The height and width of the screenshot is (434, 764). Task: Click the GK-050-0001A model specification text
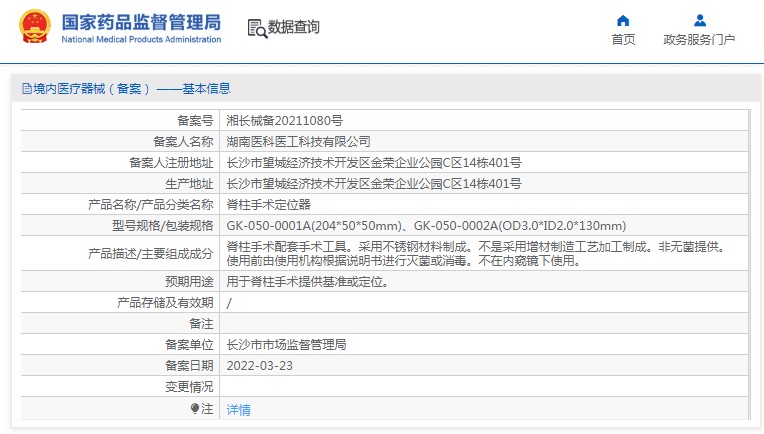coord(426,226)
